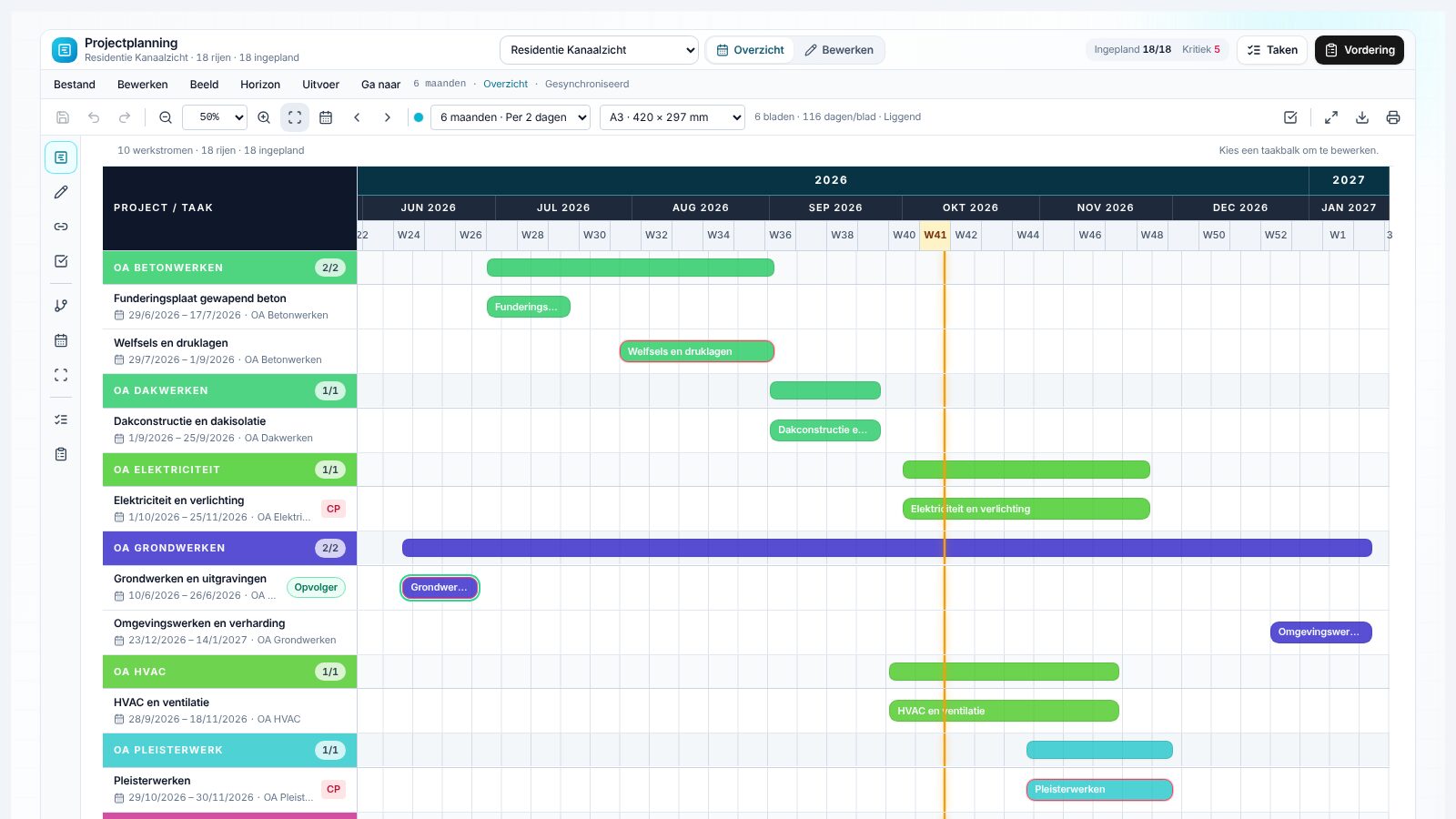Viewport: 1456px width, 819px height.
Task: Switch to the Overzicht view toggle
Action: pyautogui.click(x=751, y=50)
